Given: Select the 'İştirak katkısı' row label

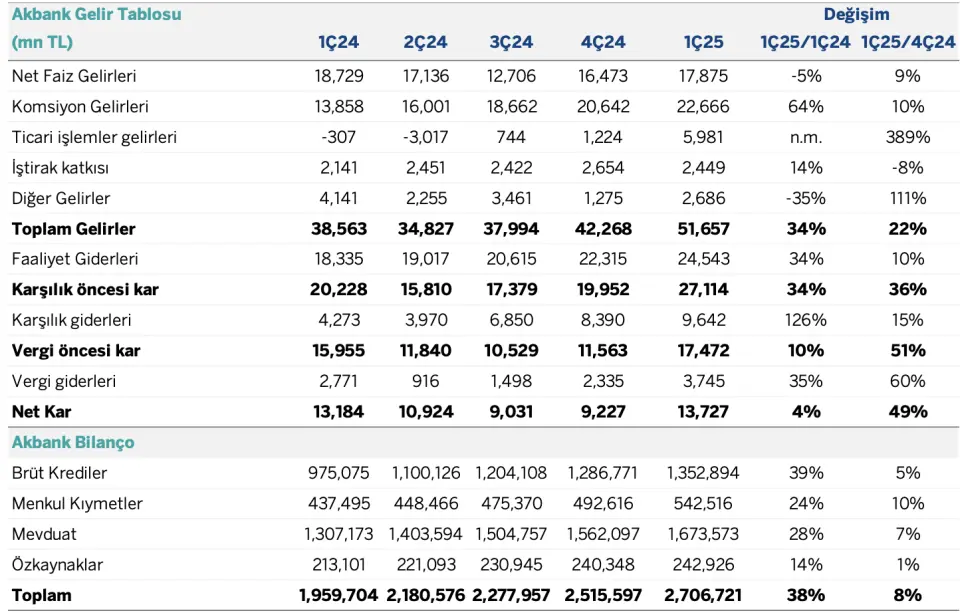Looking at the screenshot, I should click(x=60, y=168).
